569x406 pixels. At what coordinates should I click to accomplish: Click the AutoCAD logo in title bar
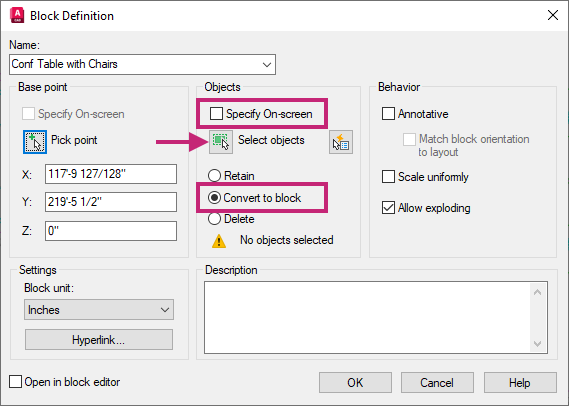(x=17, y=16)
